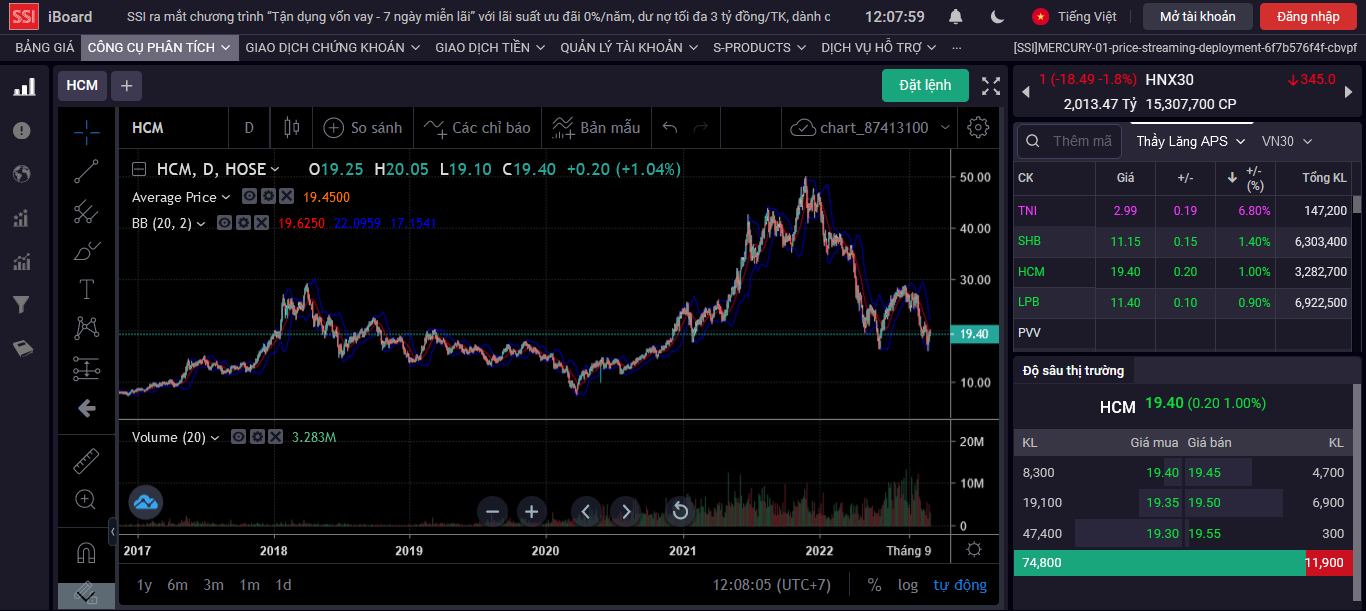
Task: Open the globe icon in left sidebar
Action: coord(22,174)
